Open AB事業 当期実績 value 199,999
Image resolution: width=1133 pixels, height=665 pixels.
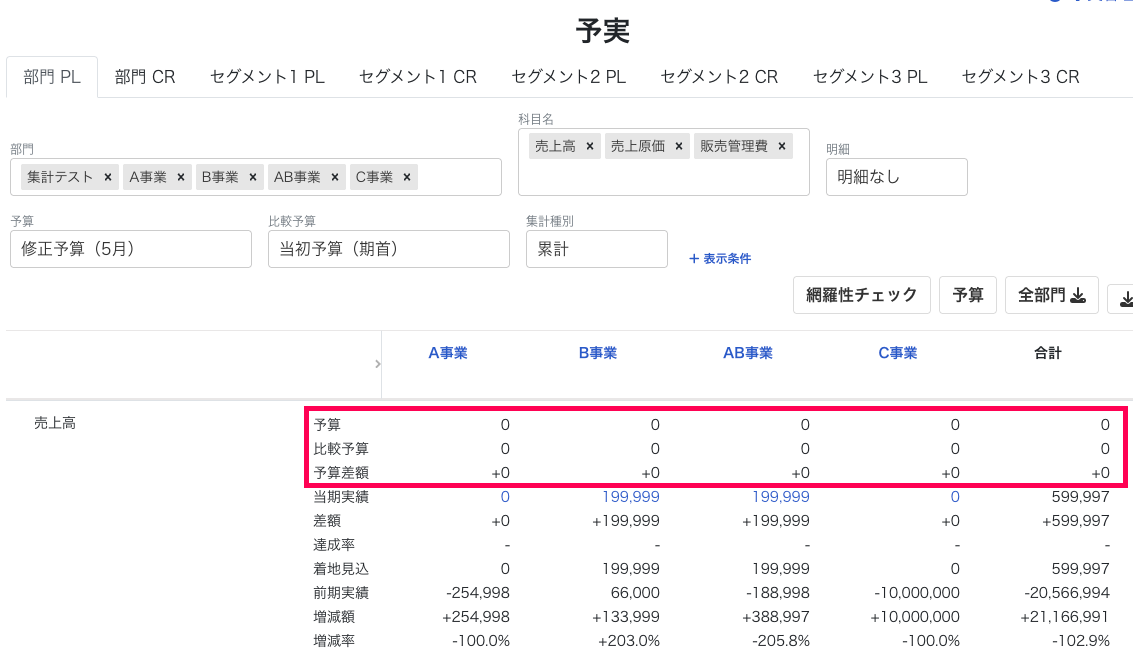[x=781, y=497]
